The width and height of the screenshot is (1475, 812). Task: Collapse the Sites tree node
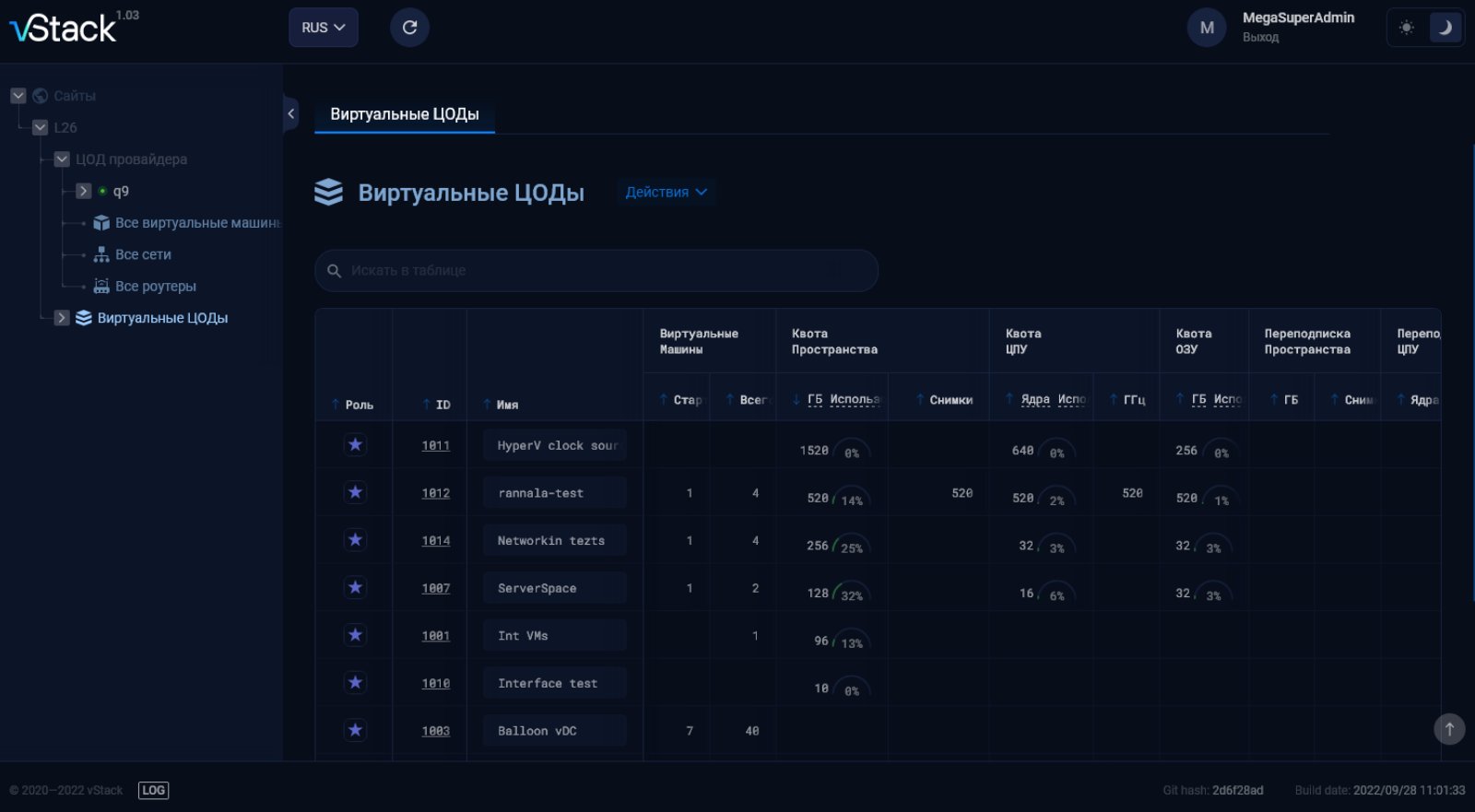(x=18, y=96)
